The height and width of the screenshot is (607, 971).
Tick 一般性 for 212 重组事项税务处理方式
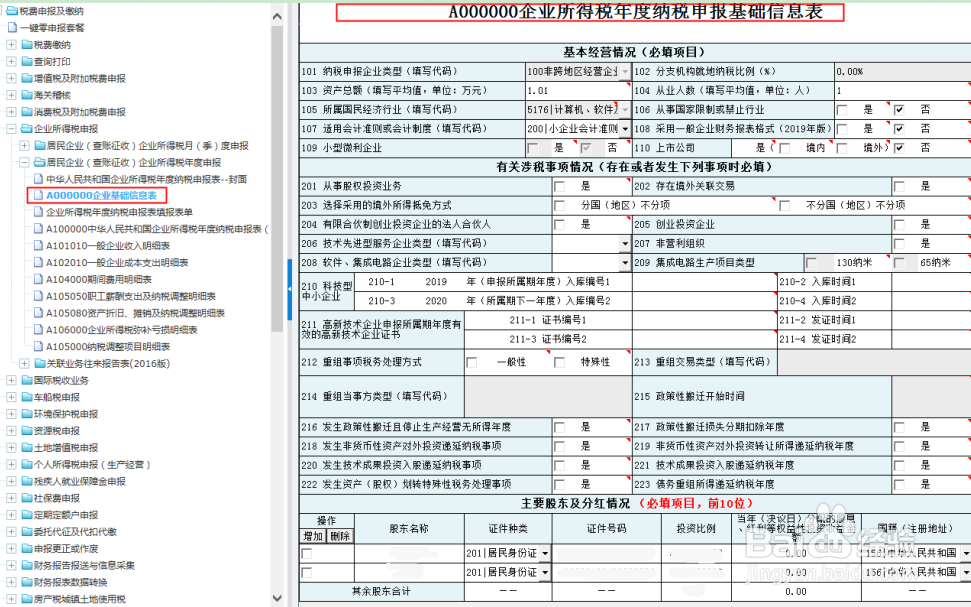pyautogui.click(x=472, y=362)
